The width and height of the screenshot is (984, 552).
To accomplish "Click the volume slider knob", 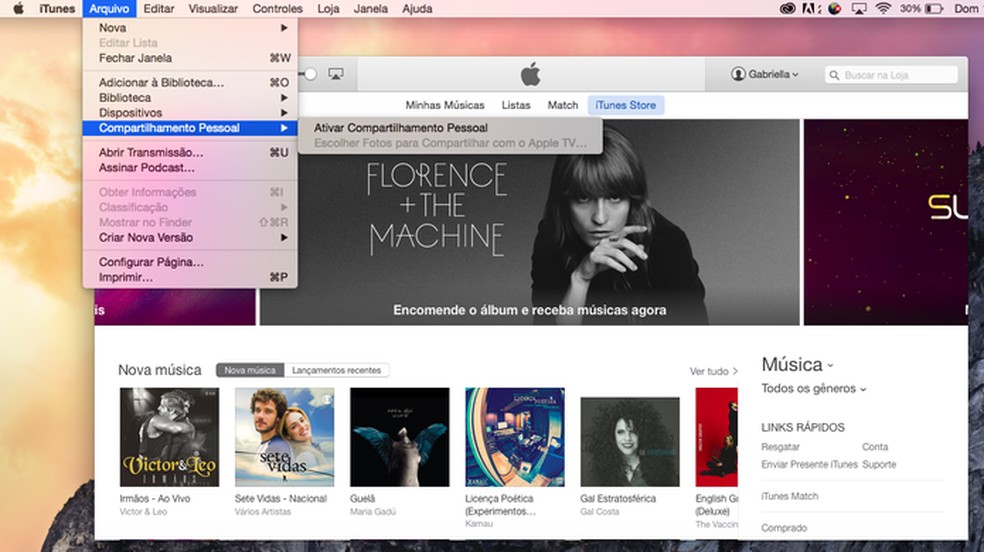I will [310, 74].
